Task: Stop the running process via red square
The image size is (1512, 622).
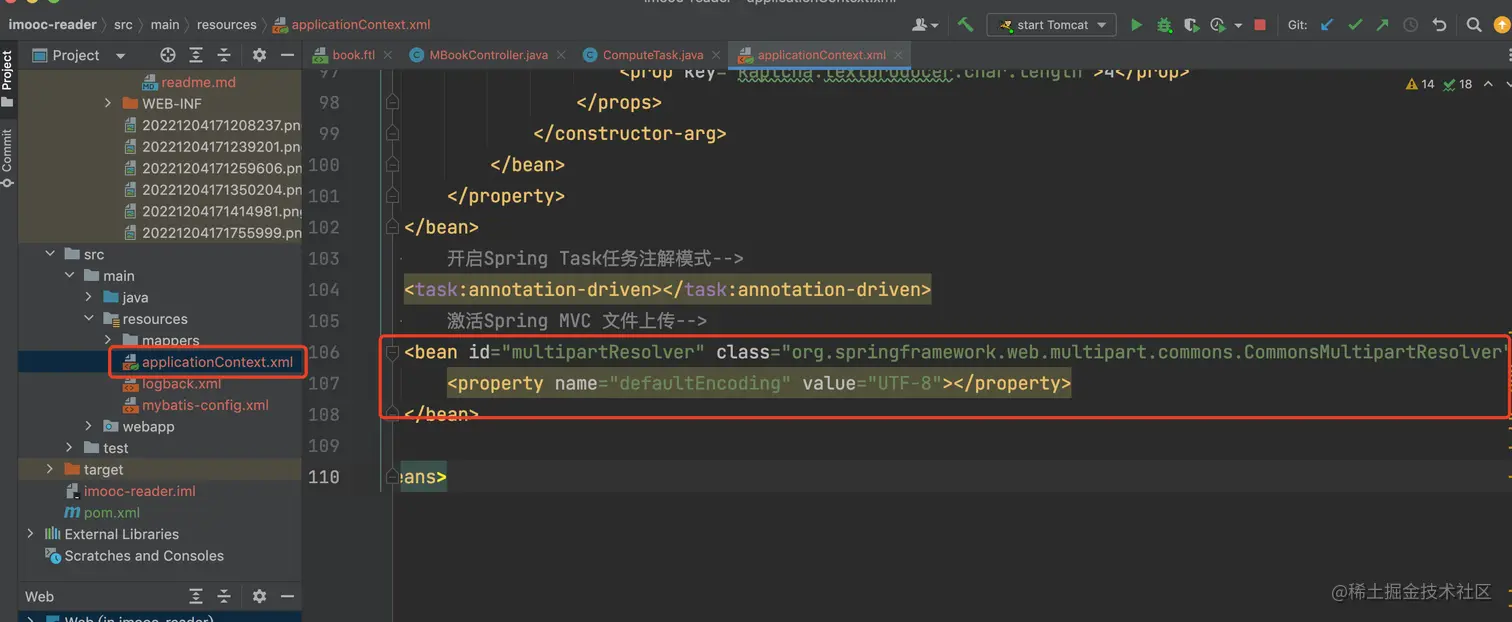Action: [x=1260, y=25]
